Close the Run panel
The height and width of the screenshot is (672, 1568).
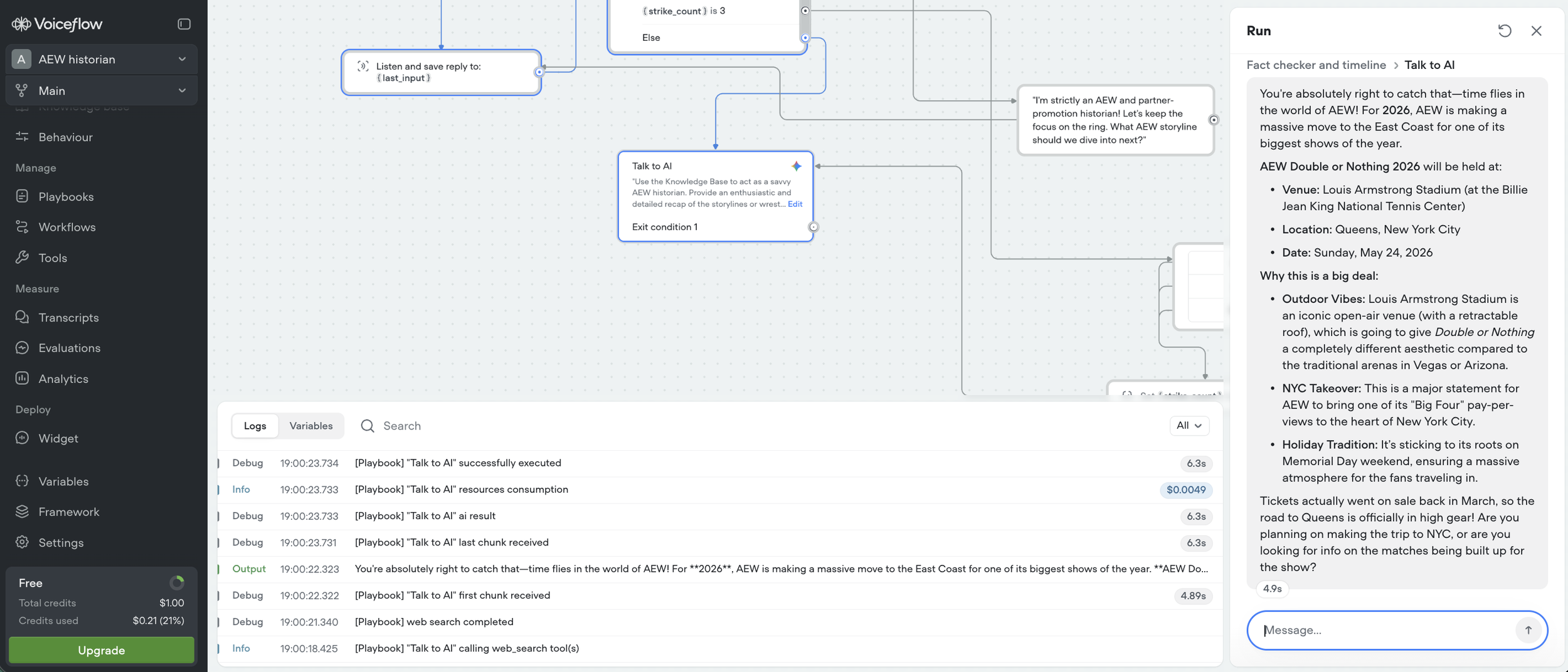click(1536, 31)
